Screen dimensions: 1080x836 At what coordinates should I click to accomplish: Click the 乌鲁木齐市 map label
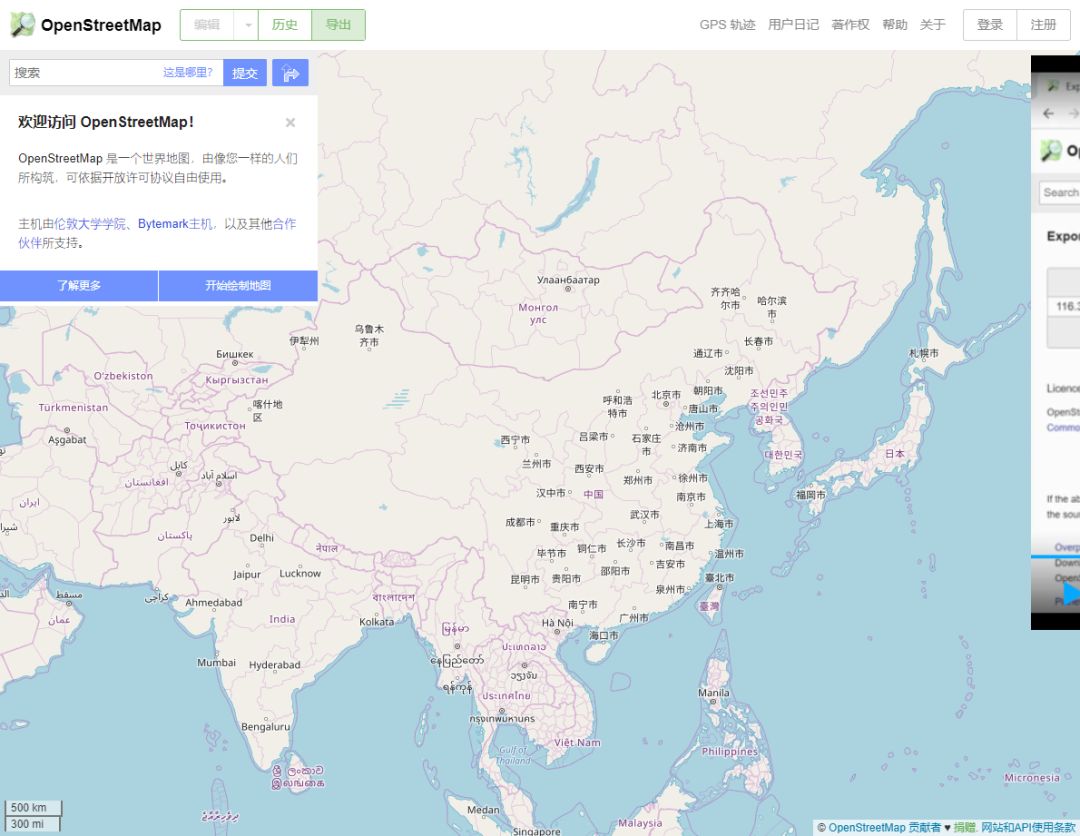369,335
